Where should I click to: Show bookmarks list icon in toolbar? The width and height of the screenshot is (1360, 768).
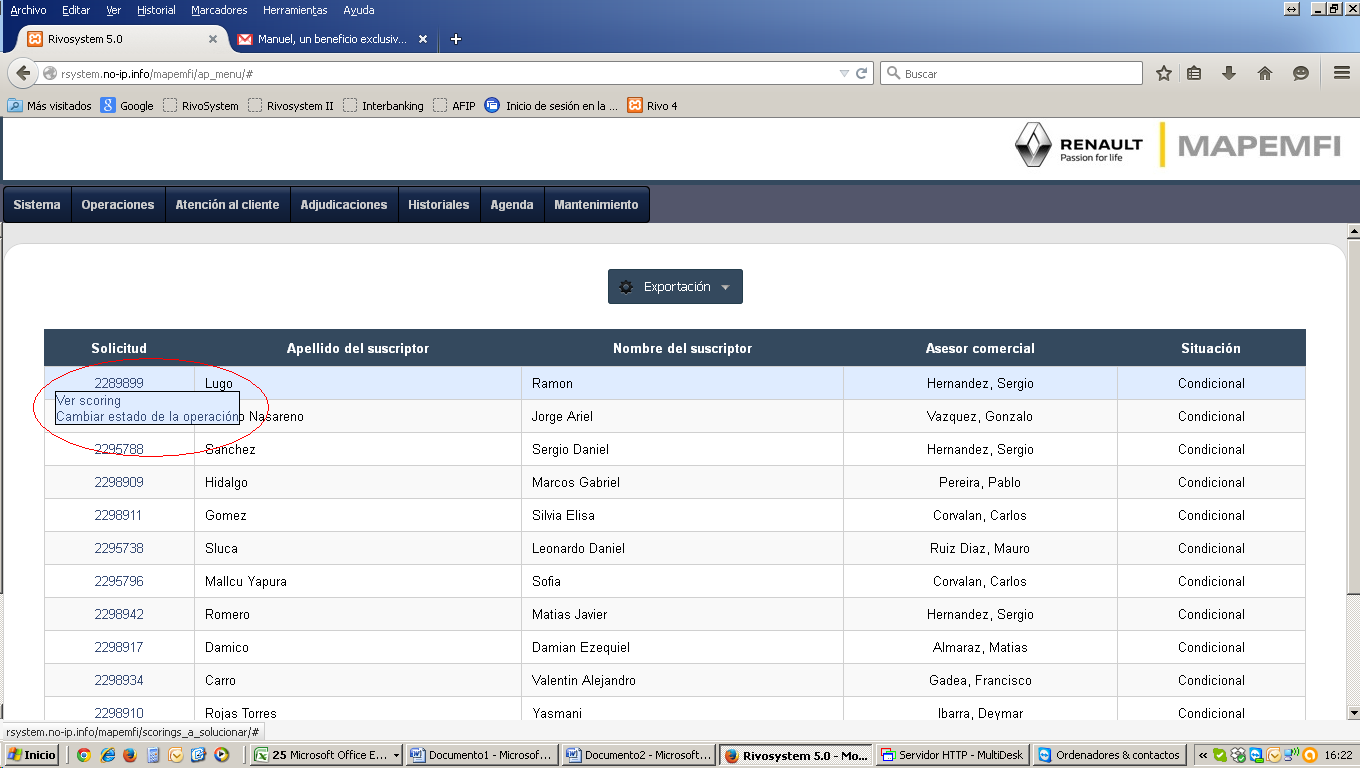[1194, 73]
